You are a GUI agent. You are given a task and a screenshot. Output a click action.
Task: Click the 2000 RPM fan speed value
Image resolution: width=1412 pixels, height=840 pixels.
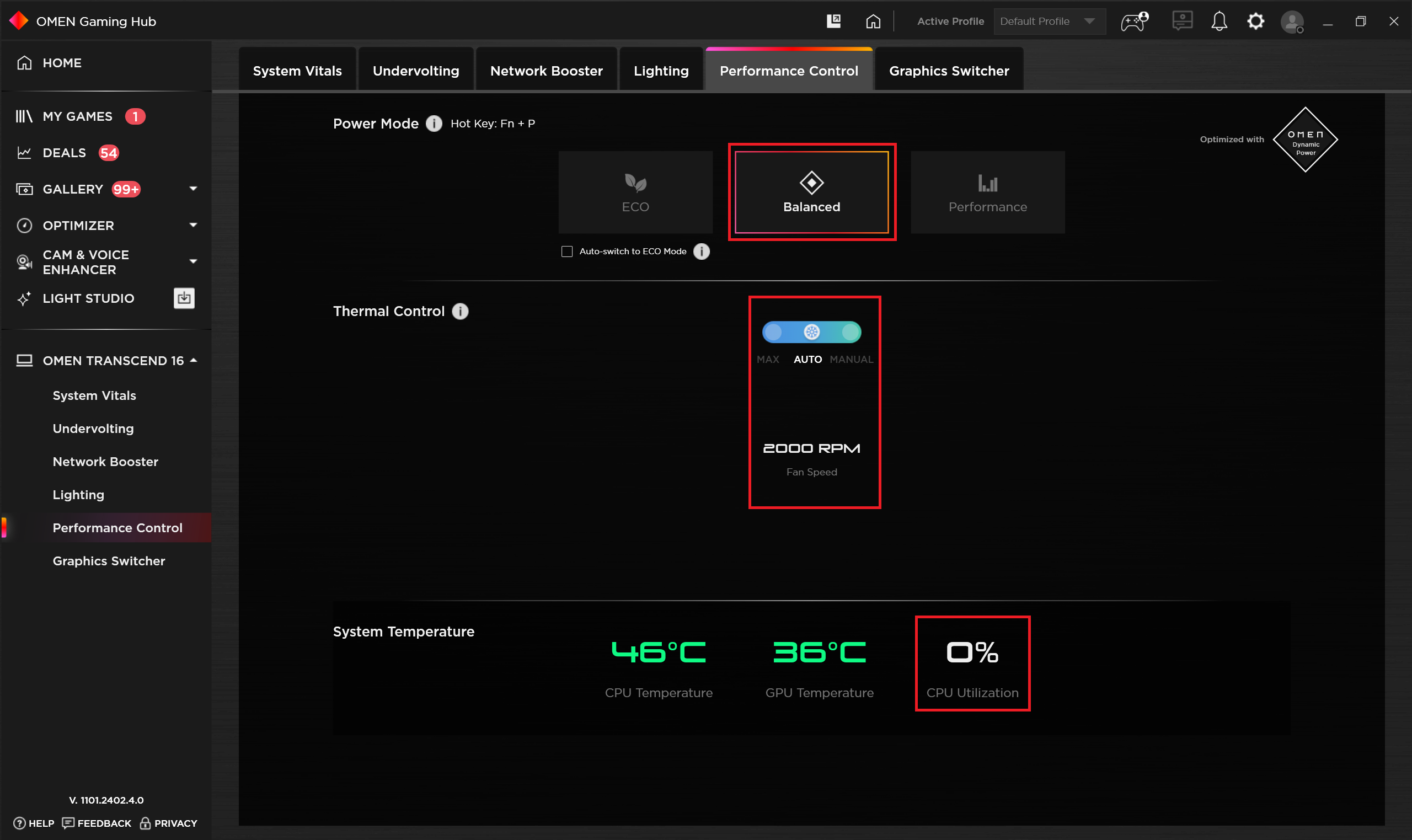811,448
